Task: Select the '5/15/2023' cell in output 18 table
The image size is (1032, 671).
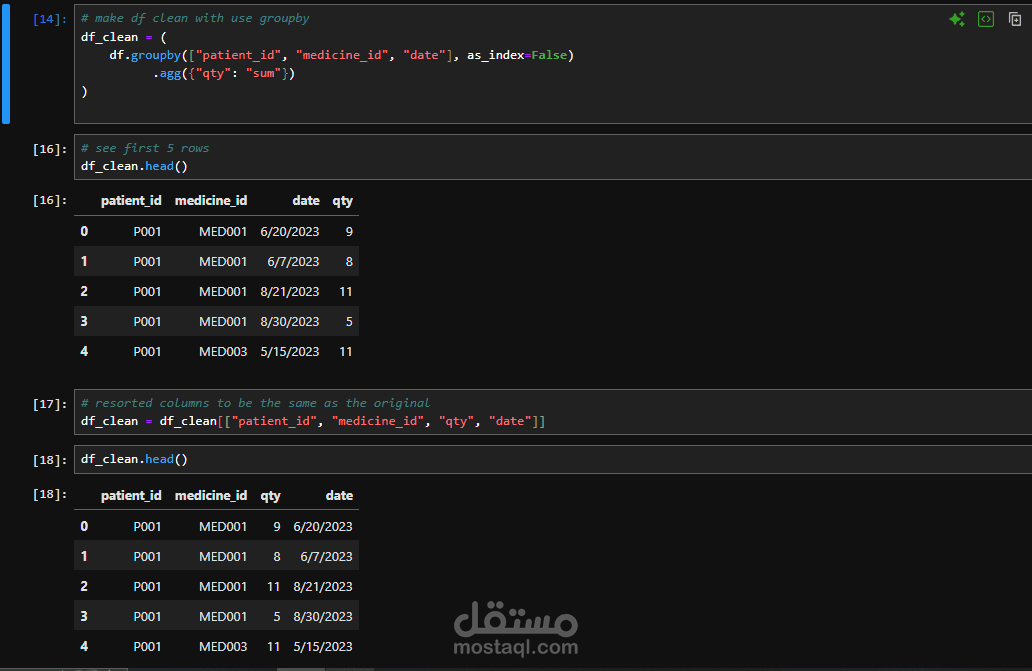Action: tap(323, 647)
